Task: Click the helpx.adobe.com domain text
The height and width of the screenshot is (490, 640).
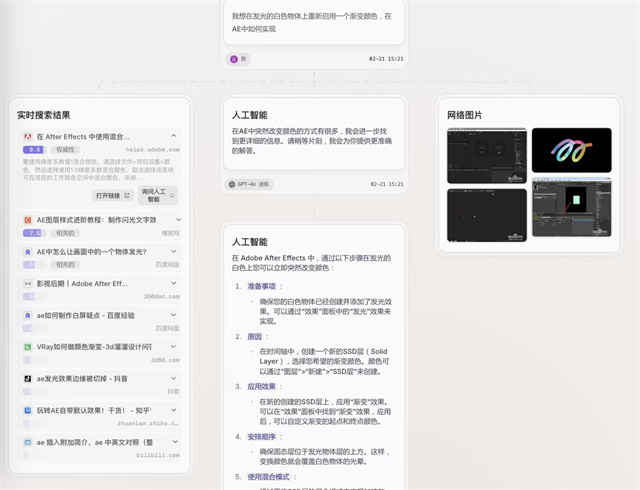Action: pos(153,150)
